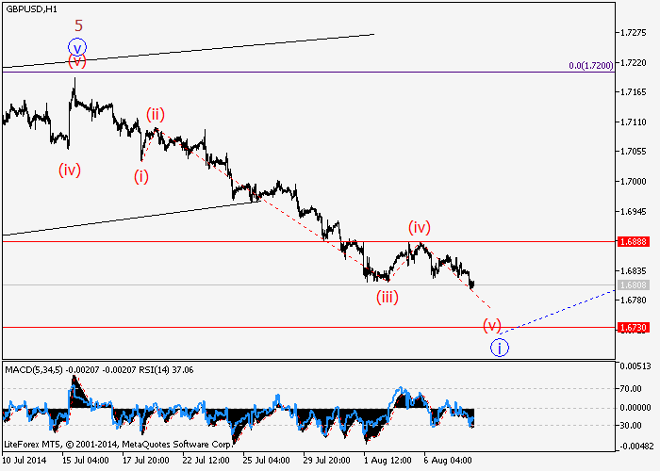The height and width of the screenshot is (471, 660).
Task: Click the 1.6835 price axis value
Action: (x=633, y=271)
